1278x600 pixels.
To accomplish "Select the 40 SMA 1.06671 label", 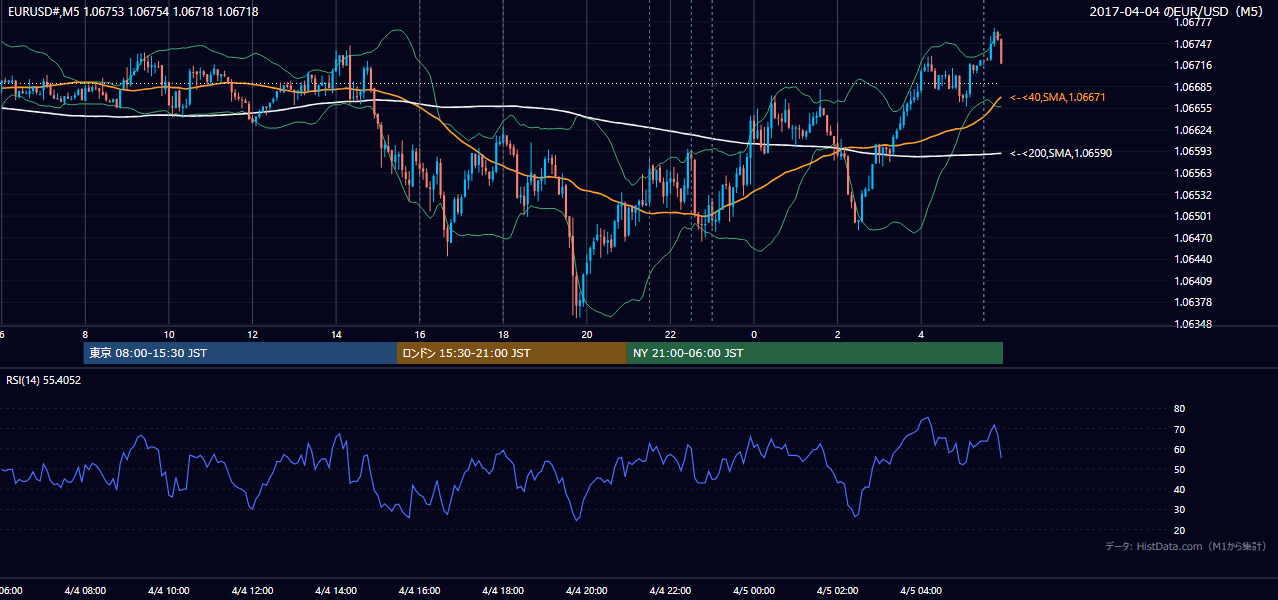I will (x=1058, y=97).
